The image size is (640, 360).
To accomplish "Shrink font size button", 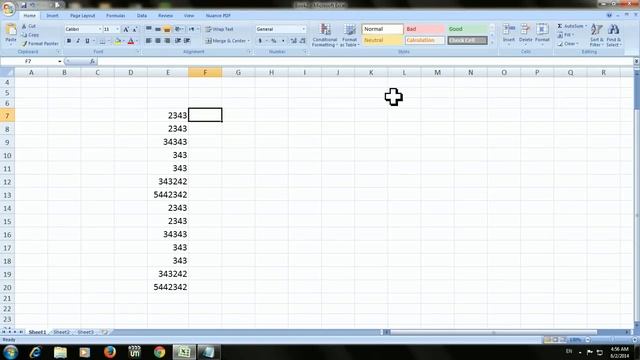I will (x=135, y=29).
